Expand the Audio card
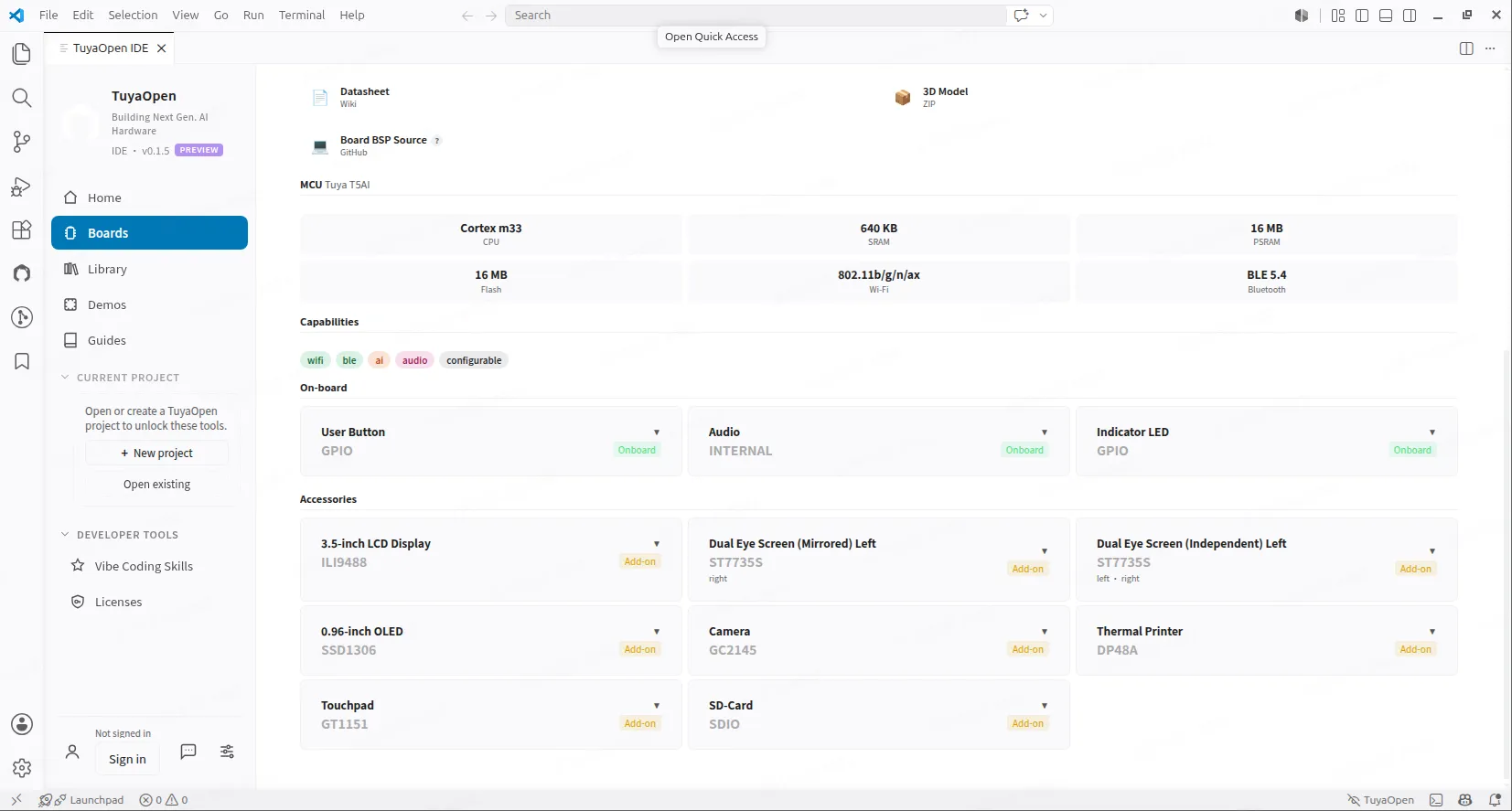This screenshot has width=1512, height=811. (1045, 432)
